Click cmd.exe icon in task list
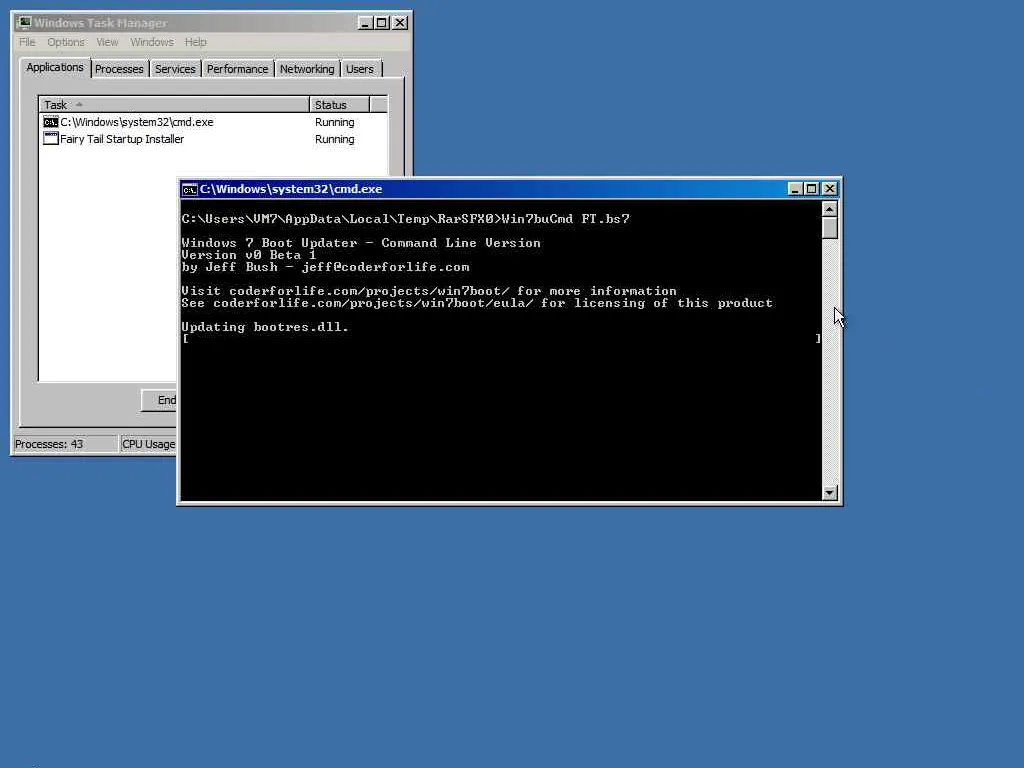 [50, 122]
